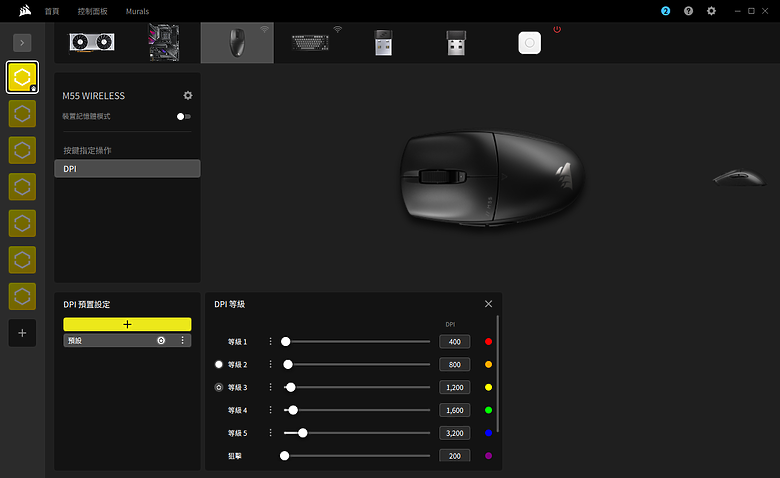The height and width of the screenshot is (478, 780).
Task: Select the 預設 DPI preset row
Action: [127, 340]
